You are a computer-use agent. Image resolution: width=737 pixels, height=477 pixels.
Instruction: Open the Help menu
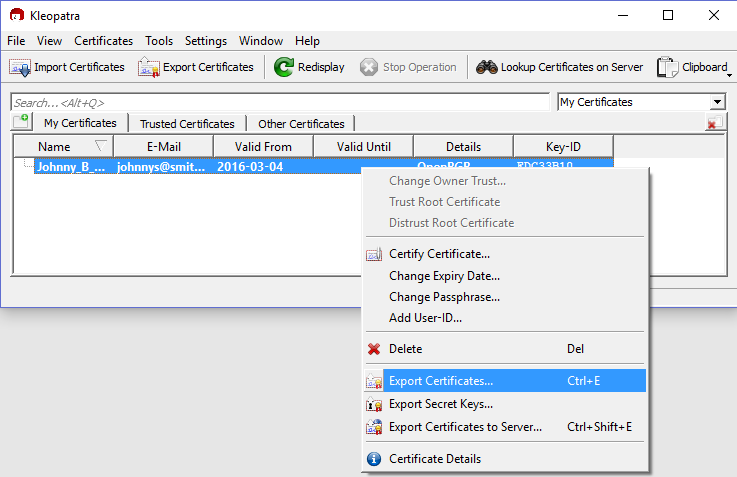(307, 41)
